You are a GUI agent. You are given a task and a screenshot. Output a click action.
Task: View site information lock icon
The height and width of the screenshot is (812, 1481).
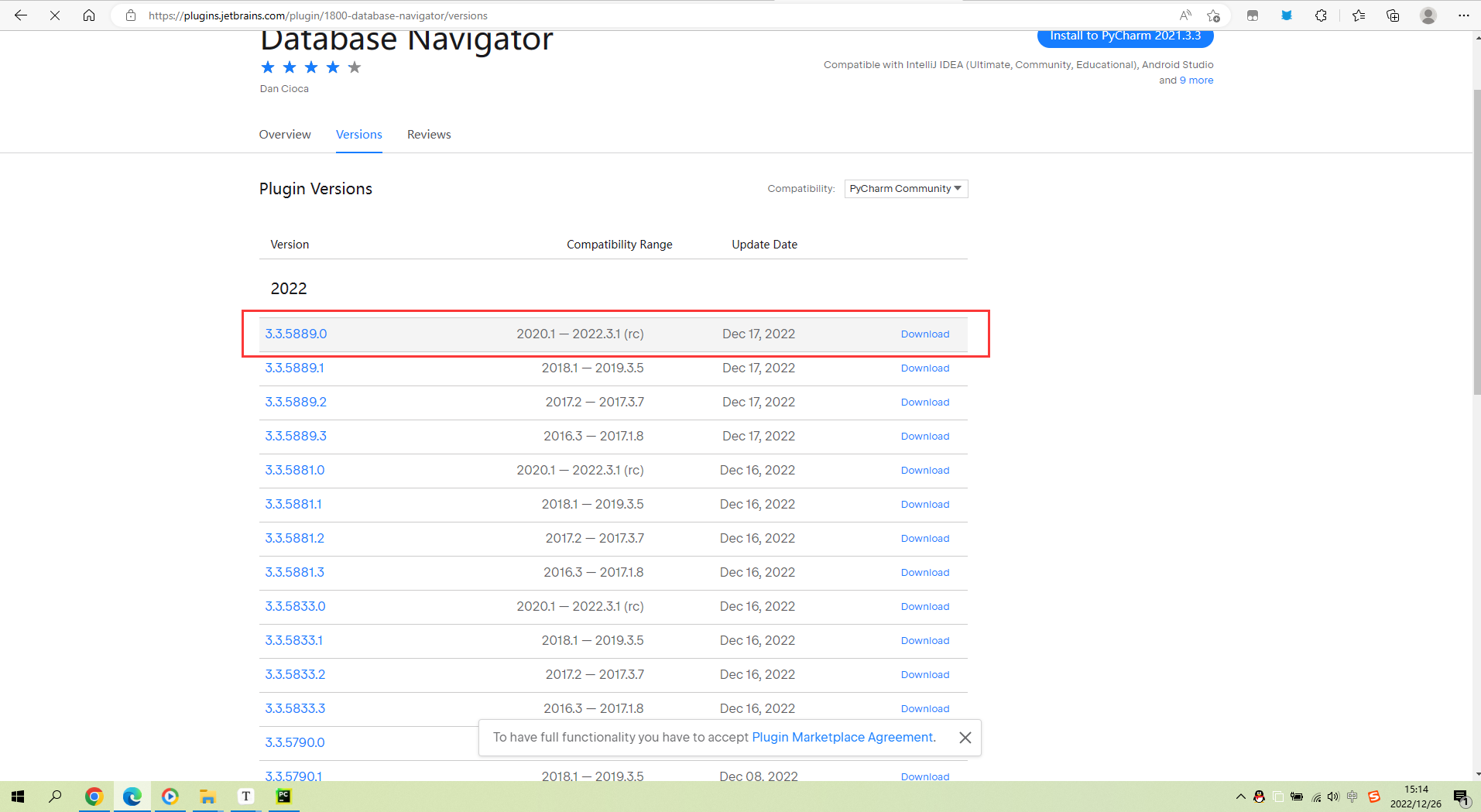tap(131, 15)
